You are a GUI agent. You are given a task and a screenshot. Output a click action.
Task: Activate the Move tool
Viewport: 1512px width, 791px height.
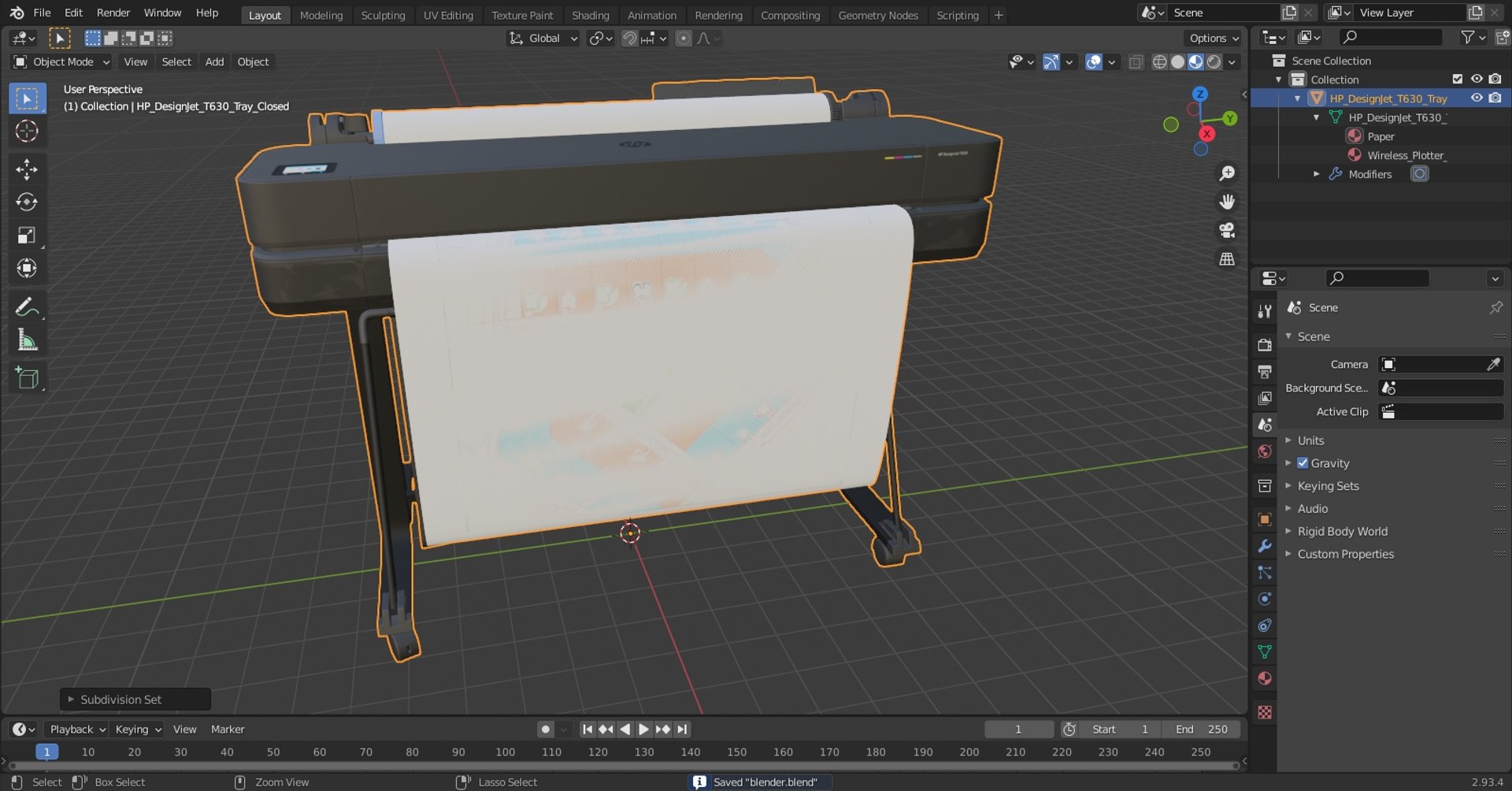click(27, 169)
